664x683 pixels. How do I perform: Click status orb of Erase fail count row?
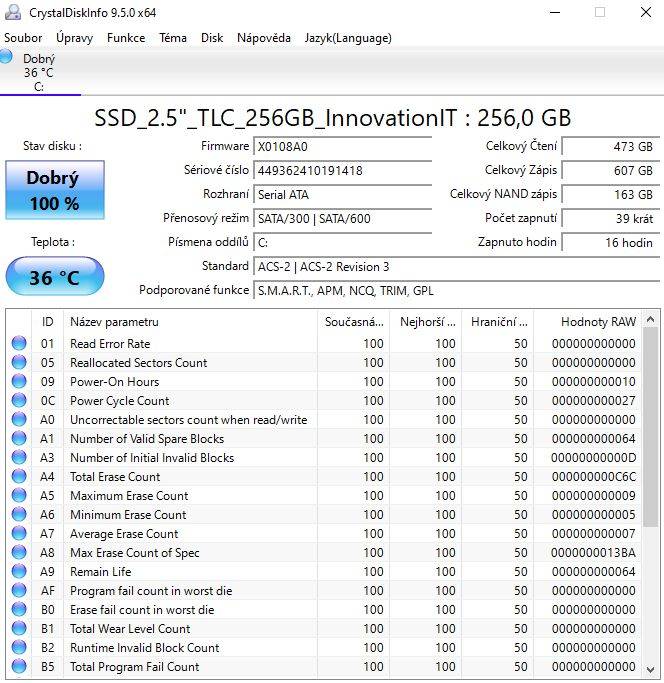tap(19, 609)
